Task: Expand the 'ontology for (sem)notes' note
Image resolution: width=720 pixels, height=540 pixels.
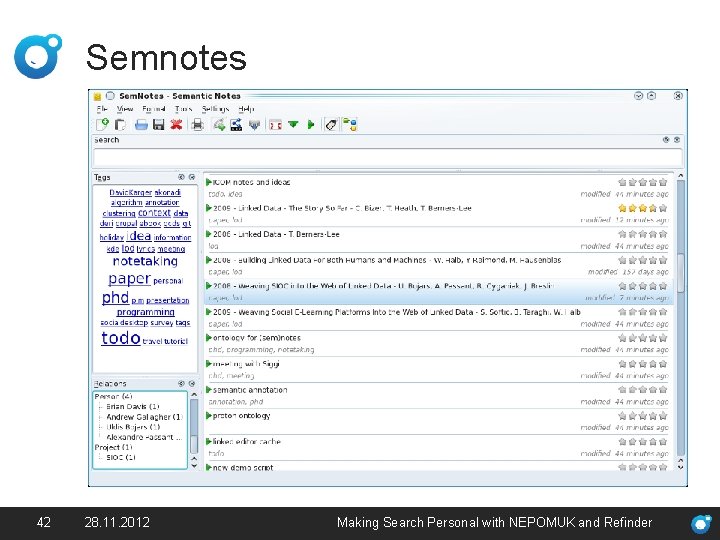Action: click(x=209, y=338)
